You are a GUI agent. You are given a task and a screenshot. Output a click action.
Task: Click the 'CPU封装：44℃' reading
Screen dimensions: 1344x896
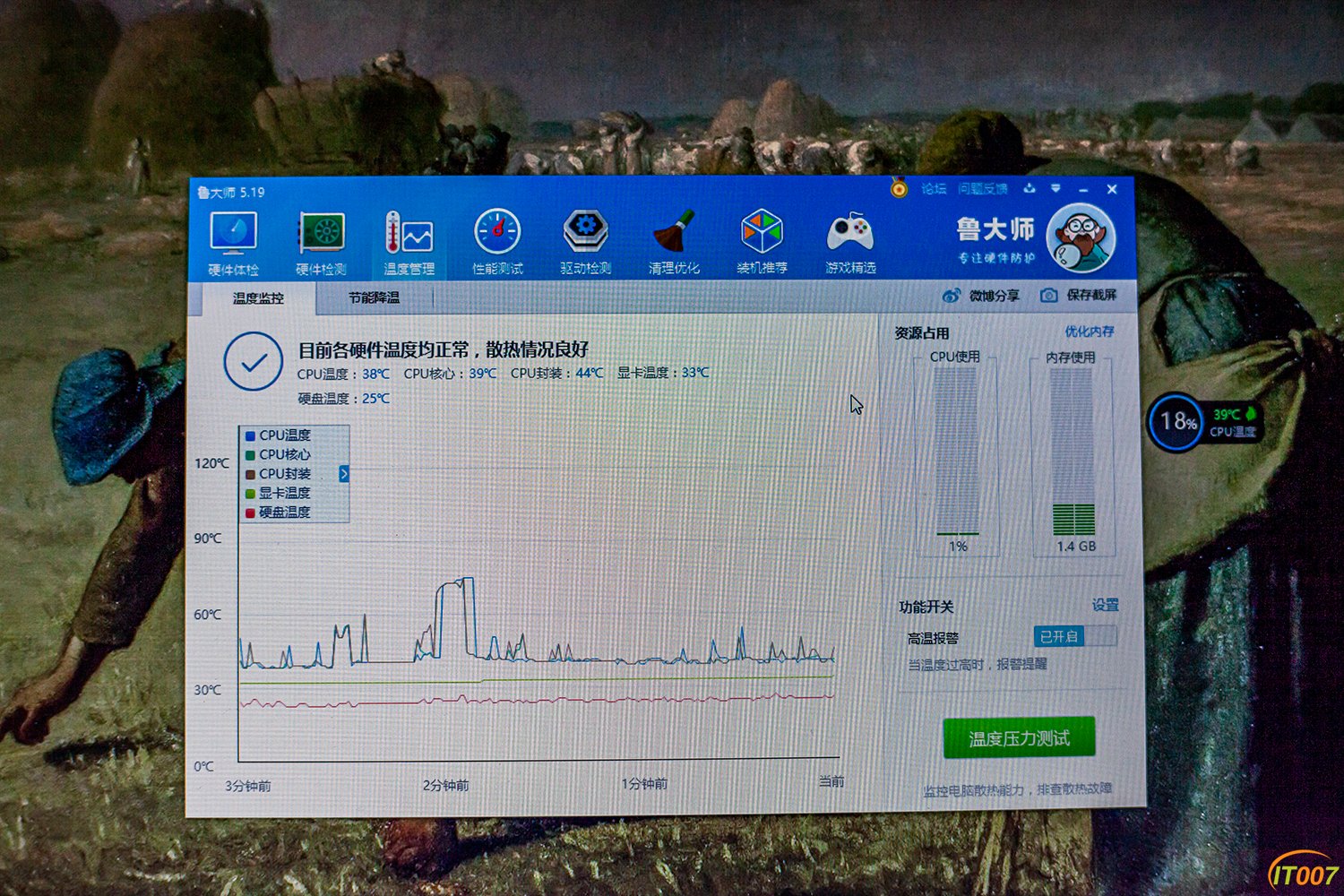[556, 373]
